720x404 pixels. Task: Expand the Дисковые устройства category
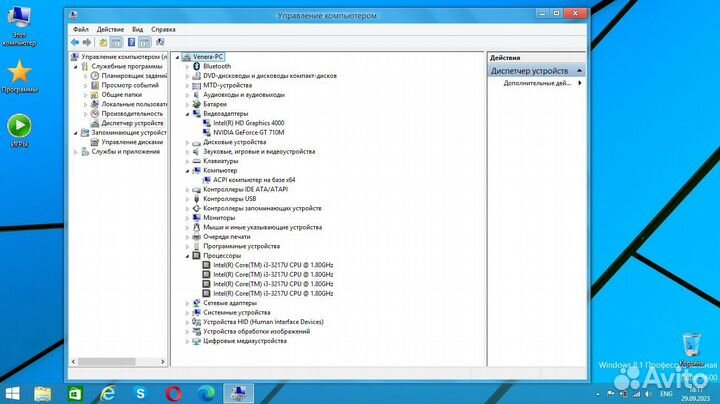click(x=187, y=142)
